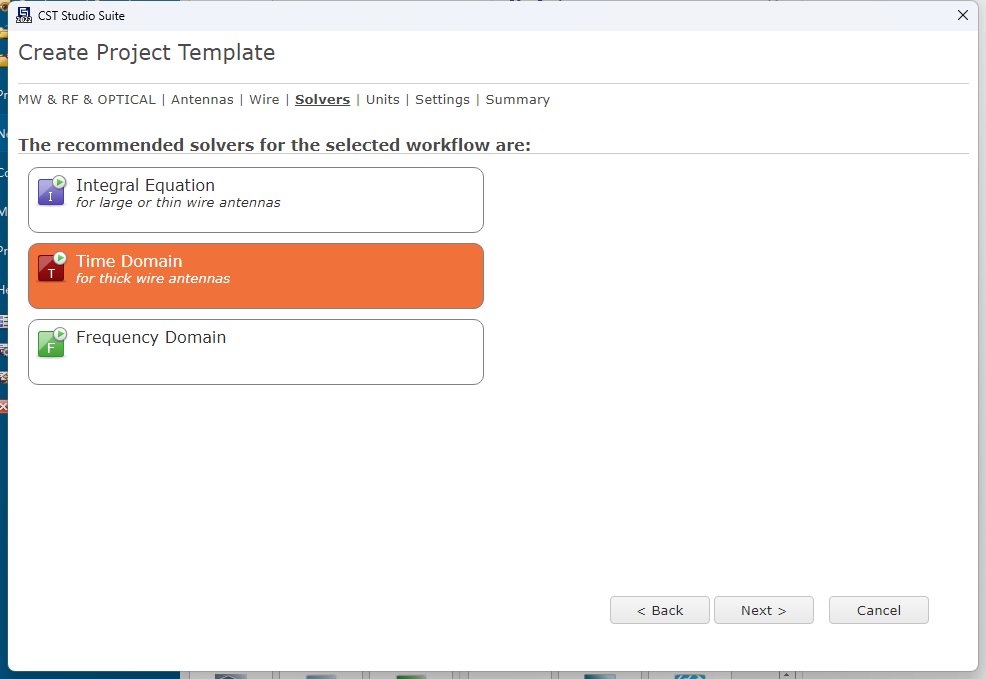Click the "for thick wire antennas" description
The height and width of the screenshot is (679, 986).
pyautogui.click(x=153, y=279)
